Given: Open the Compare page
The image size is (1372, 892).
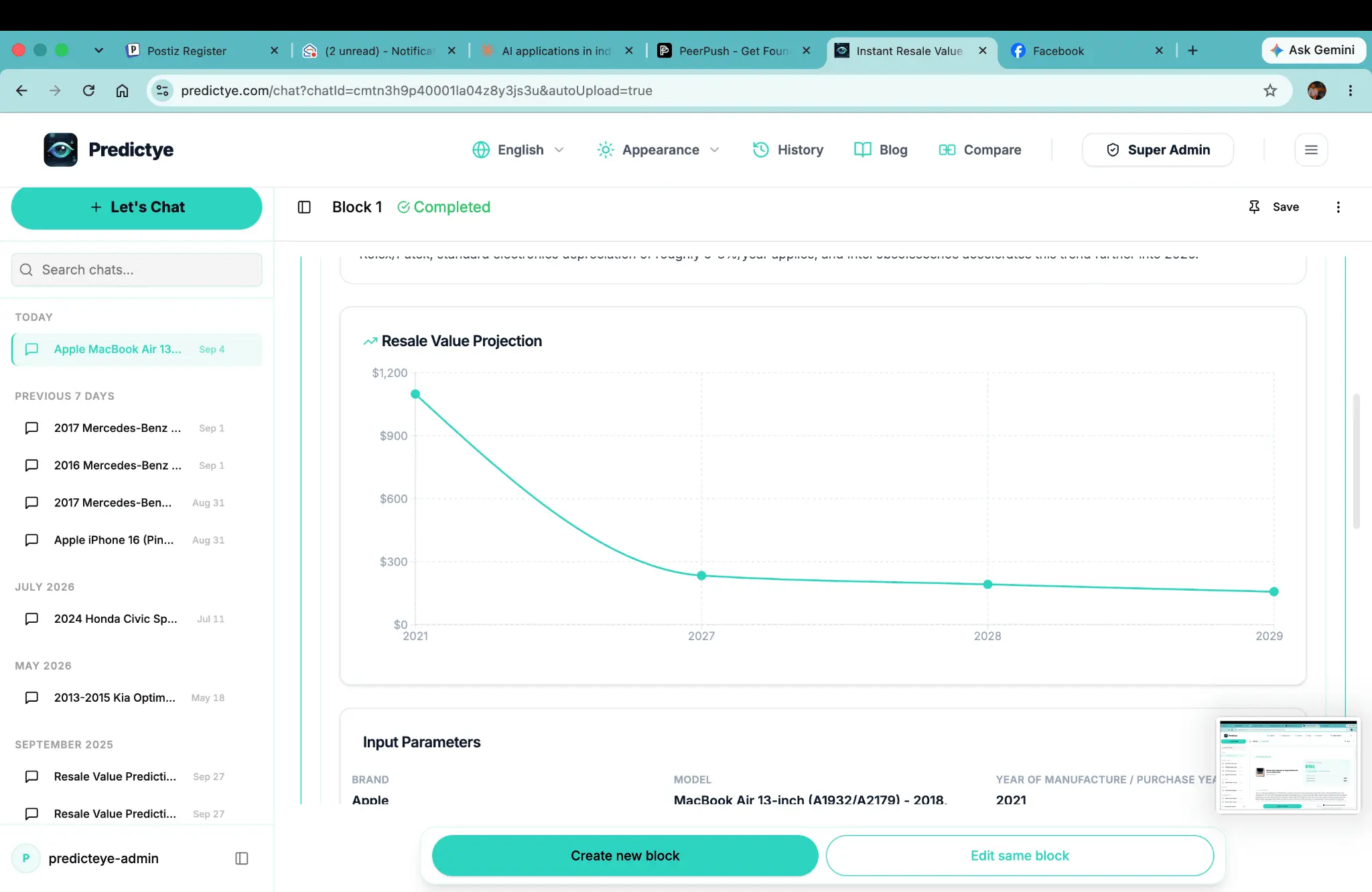Looking at the screenshot, I should 979,150.
